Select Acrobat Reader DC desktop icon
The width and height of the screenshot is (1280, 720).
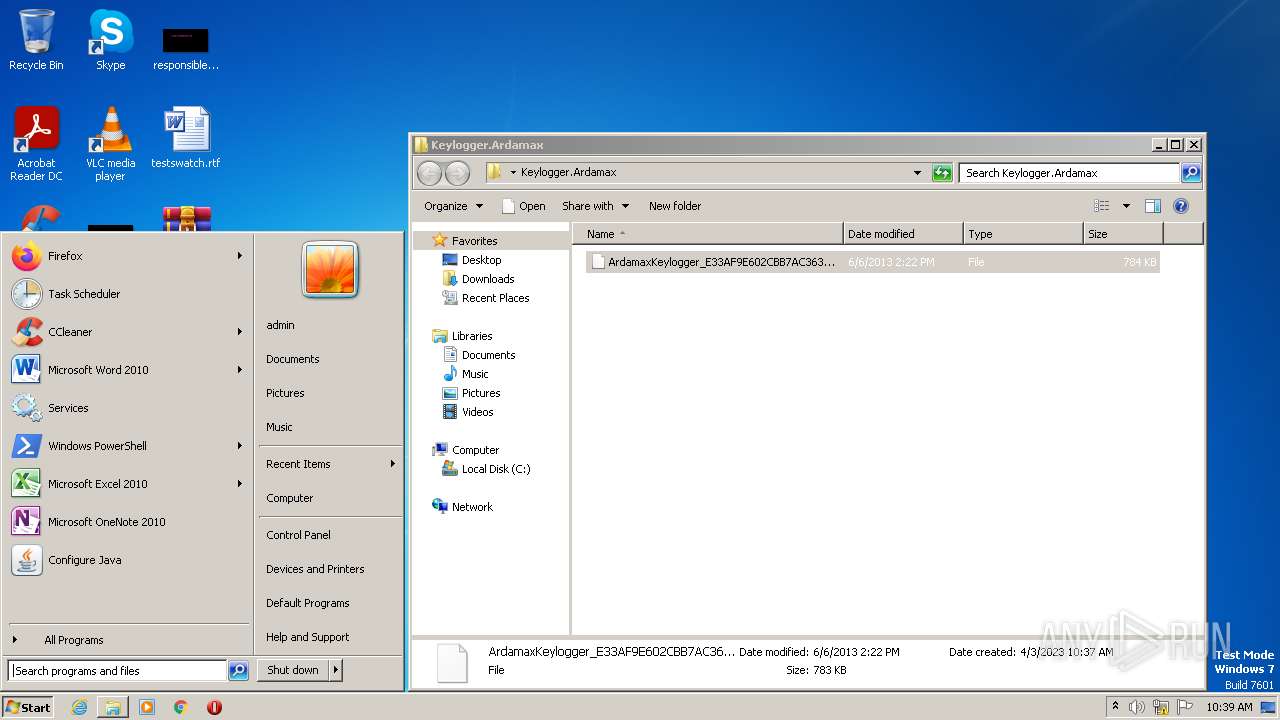36,144
